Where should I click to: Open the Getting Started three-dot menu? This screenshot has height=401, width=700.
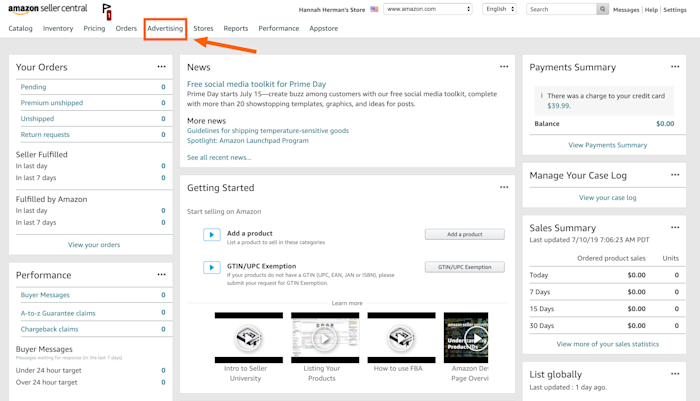click(x=504, y=187)
